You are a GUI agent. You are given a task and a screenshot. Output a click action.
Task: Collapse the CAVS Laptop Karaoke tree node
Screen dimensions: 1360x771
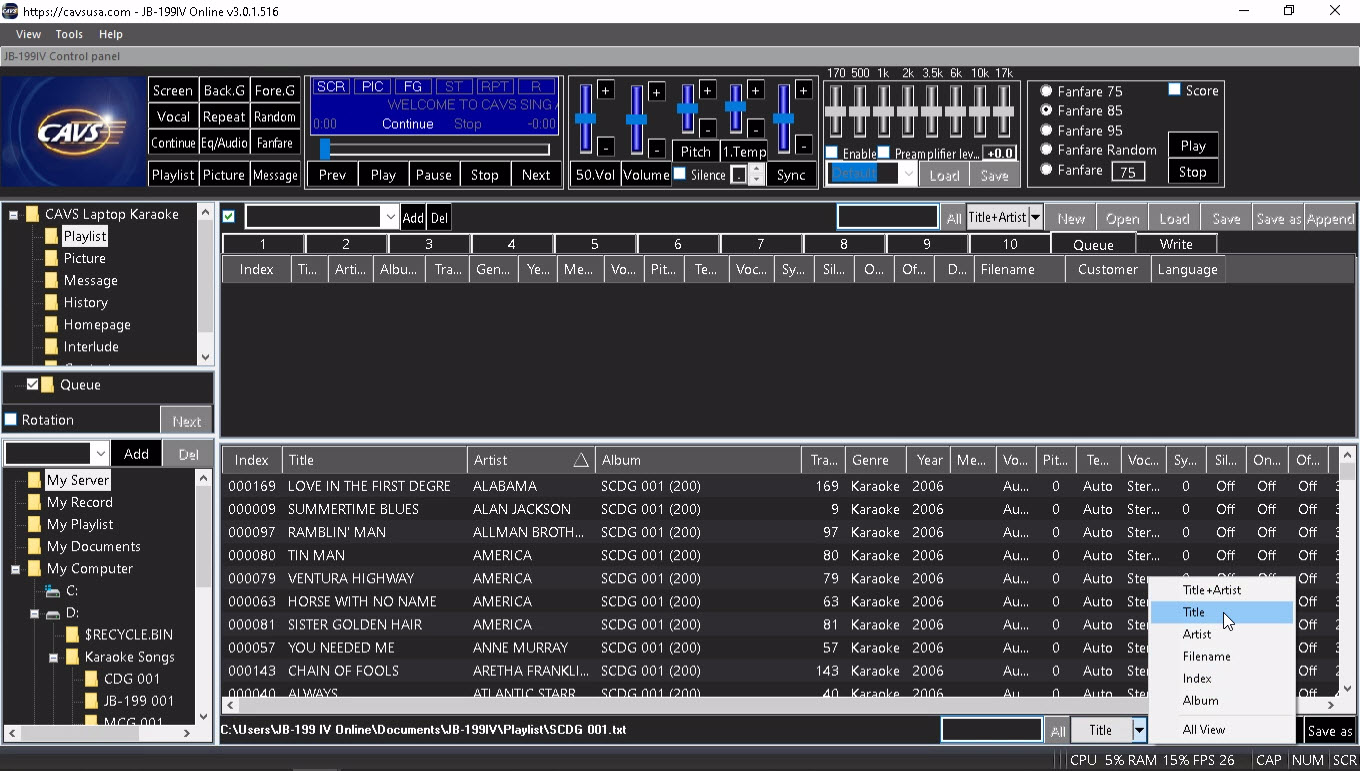pos(14,214)
